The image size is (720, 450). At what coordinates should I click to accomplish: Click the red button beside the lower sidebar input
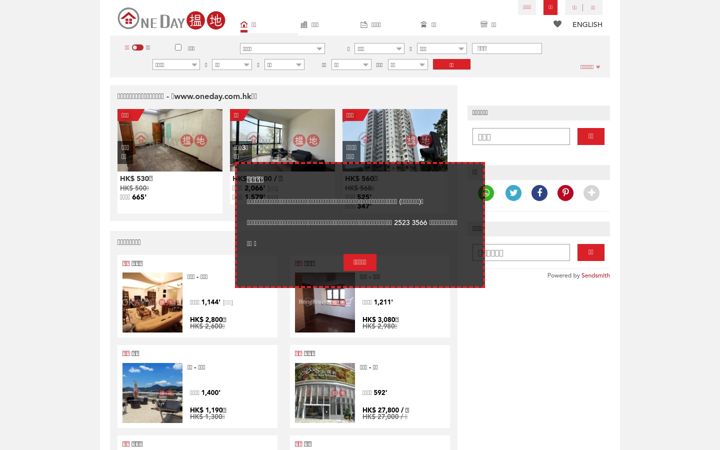[591, 253]
